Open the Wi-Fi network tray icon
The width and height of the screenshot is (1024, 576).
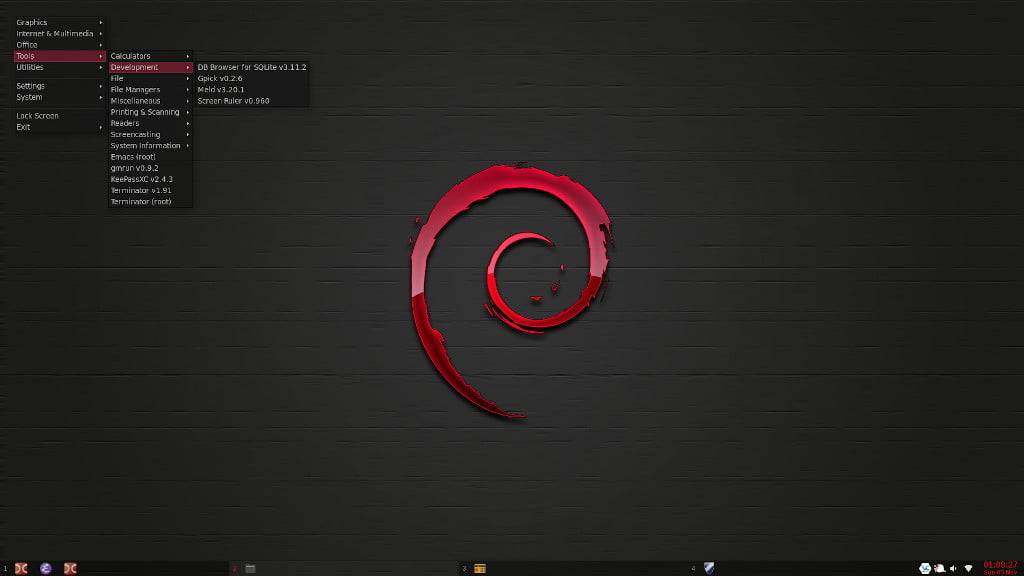pyautogui.click(x=968, y=569)
